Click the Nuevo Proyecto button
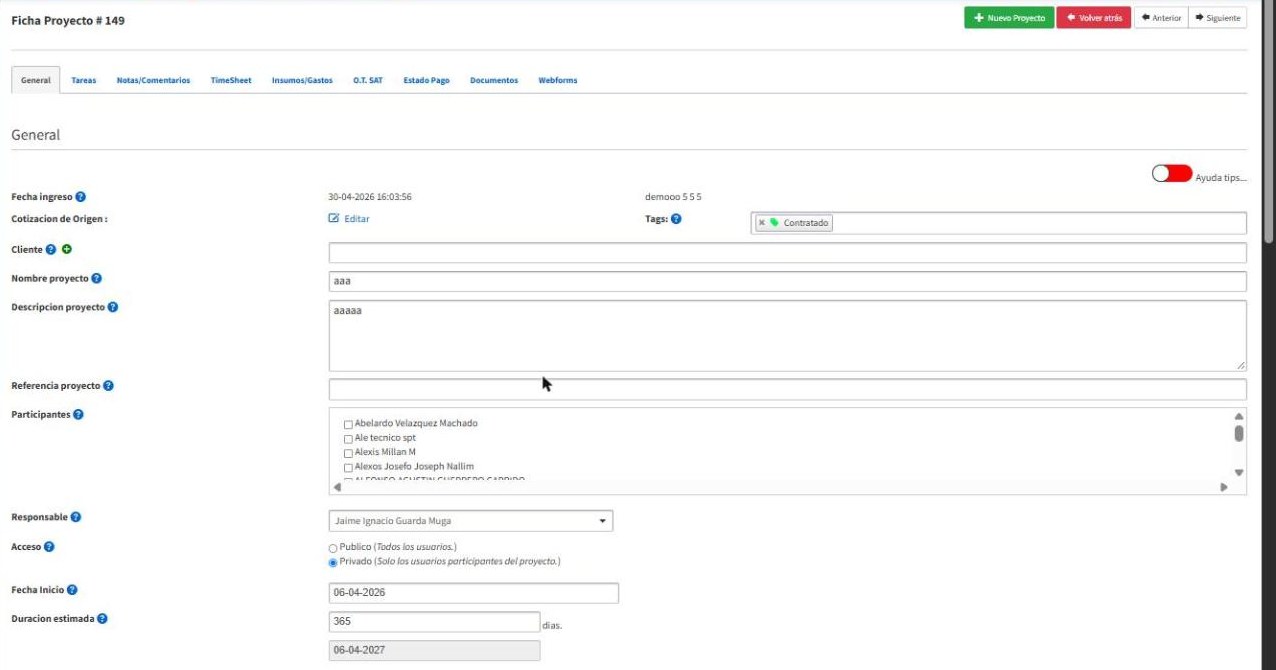Screen dimensions: 1276x670 (x=1009, y=18)
